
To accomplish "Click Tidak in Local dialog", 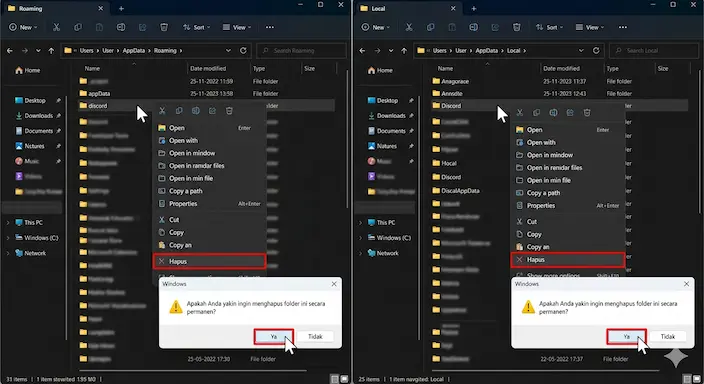I will (668, 336).
